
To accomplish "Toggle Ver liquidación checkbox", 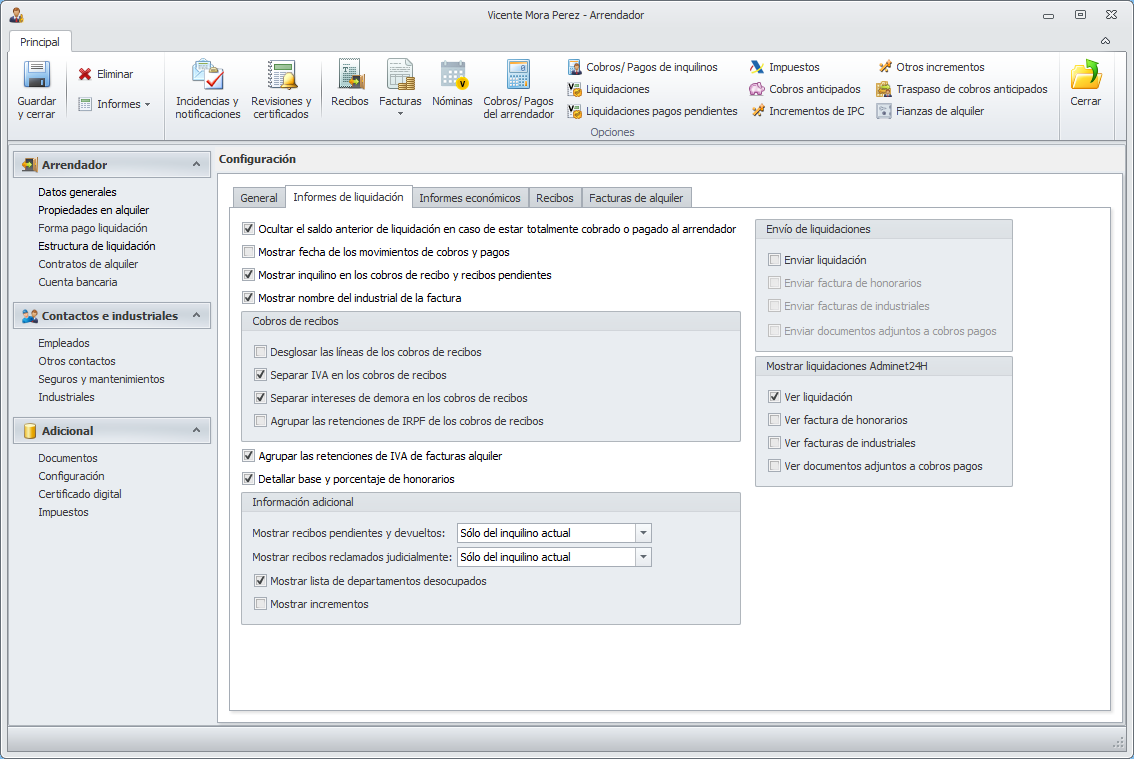I will point(775,397).
